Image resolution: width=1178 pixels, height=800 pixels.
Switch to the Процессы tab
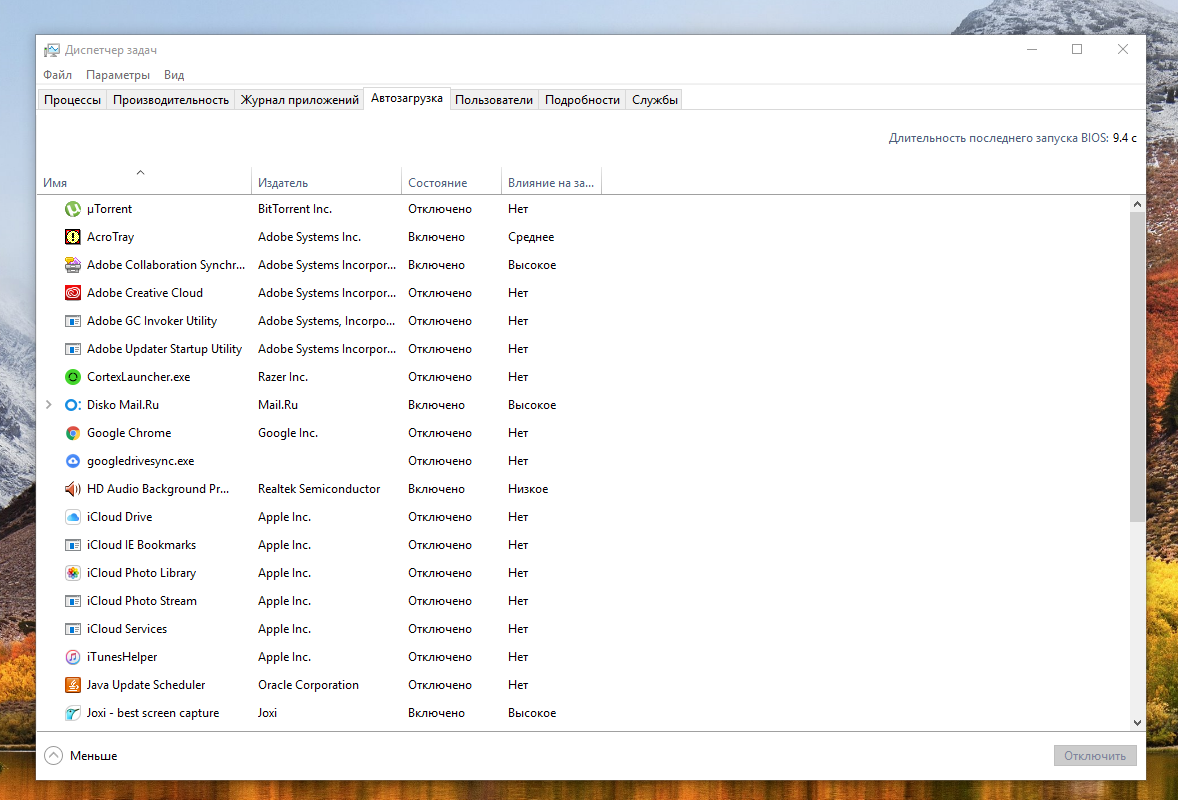[x=72, y=100]
